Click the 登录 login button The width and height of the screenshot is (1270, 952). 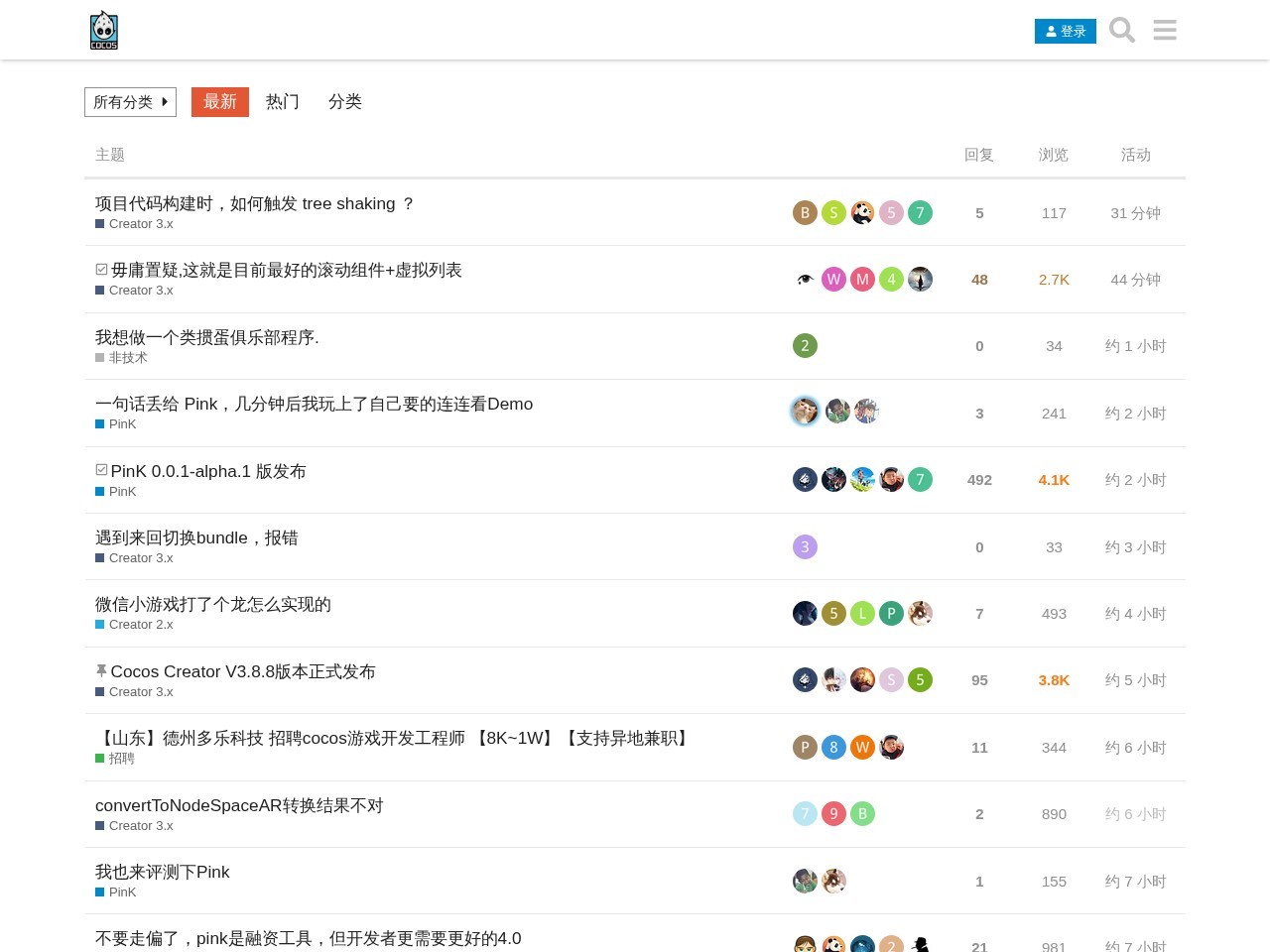tap(1066, 31)
